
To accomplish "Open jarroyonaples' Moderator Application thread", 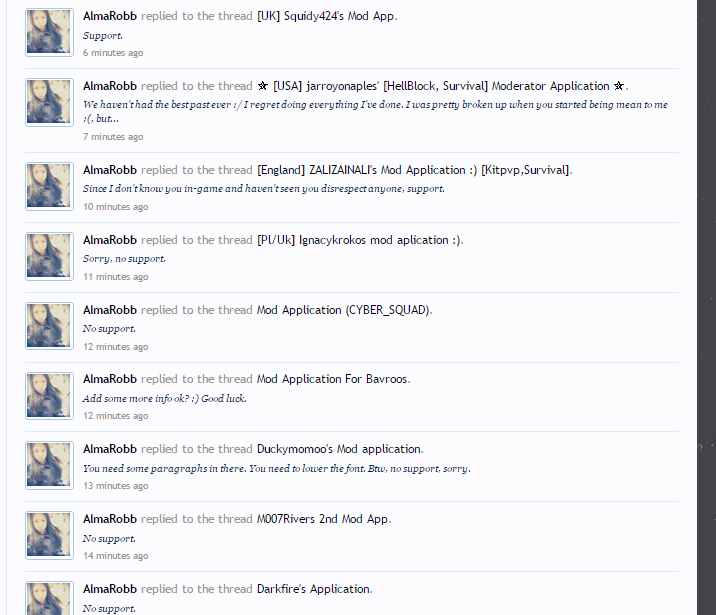I will coord(441,86).
